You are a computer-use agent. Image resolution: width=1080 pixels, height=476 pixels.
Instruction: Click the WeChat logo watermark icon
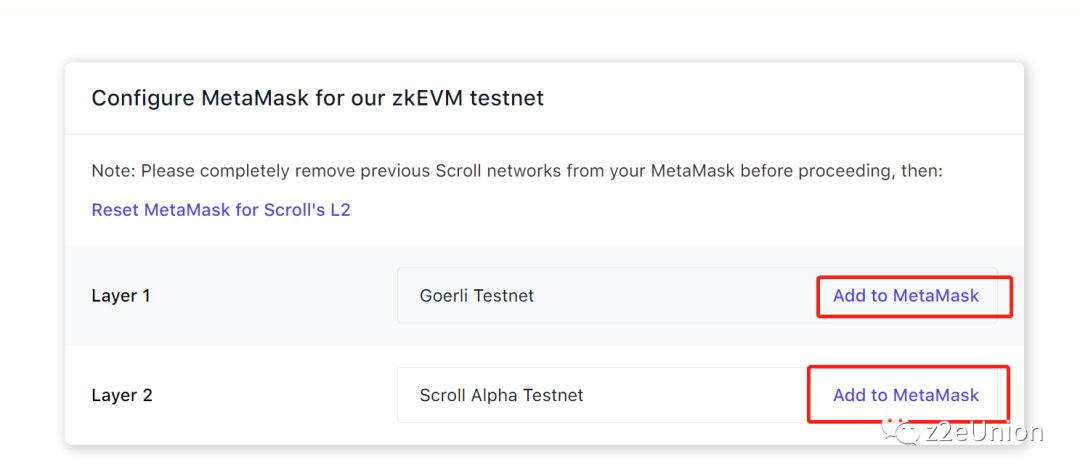click(906, 432)
